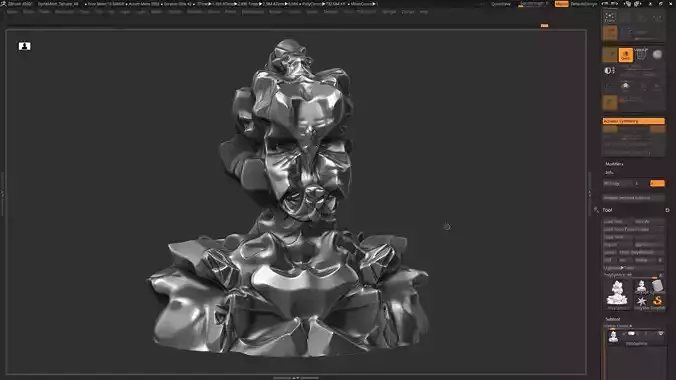676x380 pixels.
Task: Click Load Tools From Project
Action: 633,229
